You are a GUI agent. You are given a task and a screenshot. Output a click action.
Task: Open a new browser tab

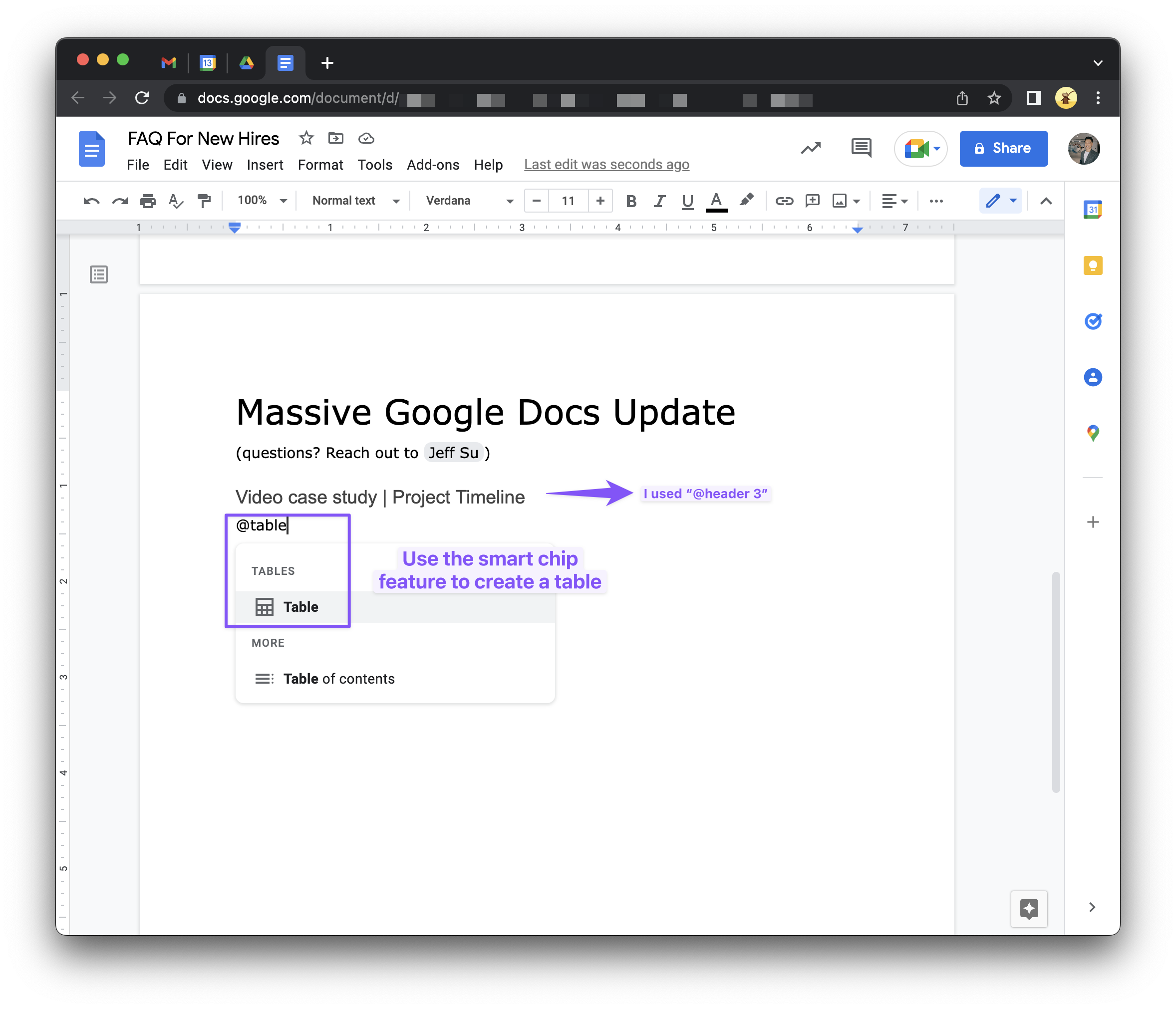pos(327,62)
